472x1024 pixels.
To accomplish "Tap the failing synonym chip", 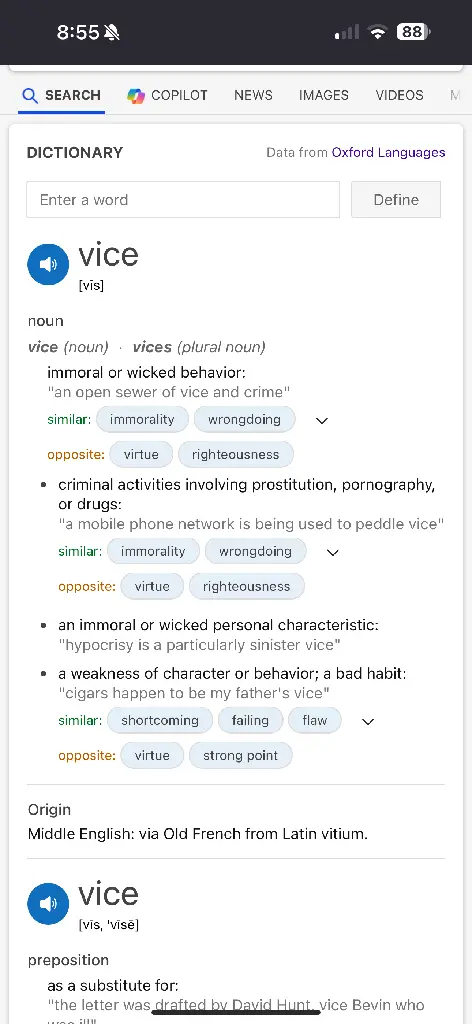I will point(250,720).
